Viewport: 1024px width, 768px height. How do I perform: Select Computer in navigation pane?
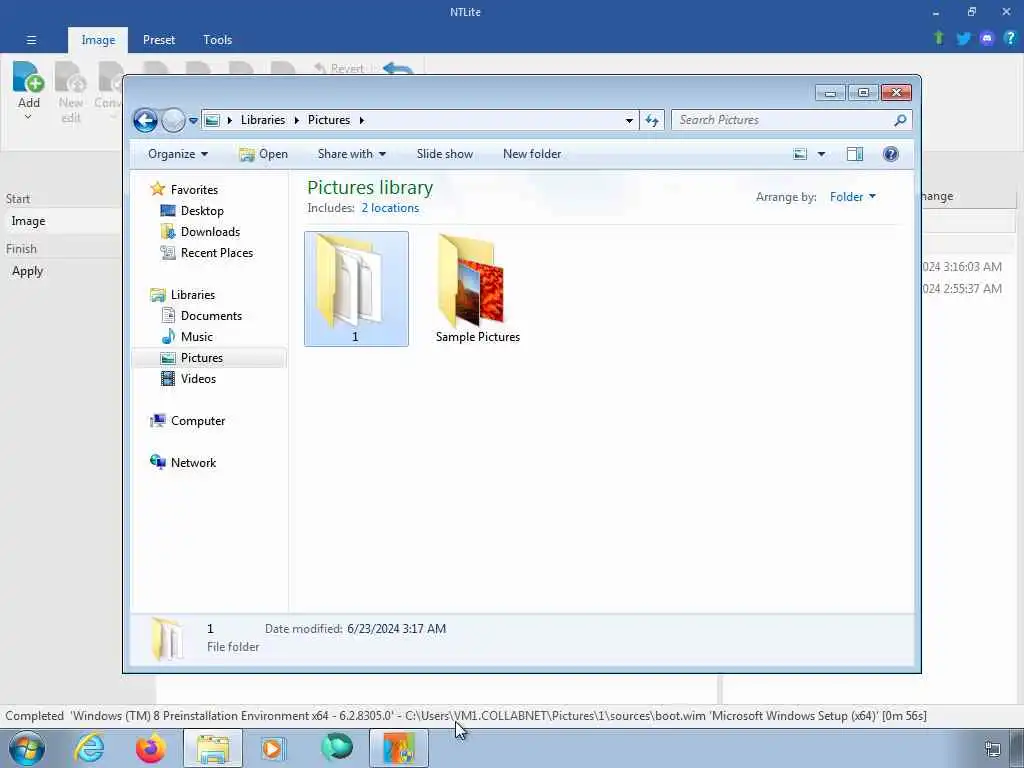point(198,421)
